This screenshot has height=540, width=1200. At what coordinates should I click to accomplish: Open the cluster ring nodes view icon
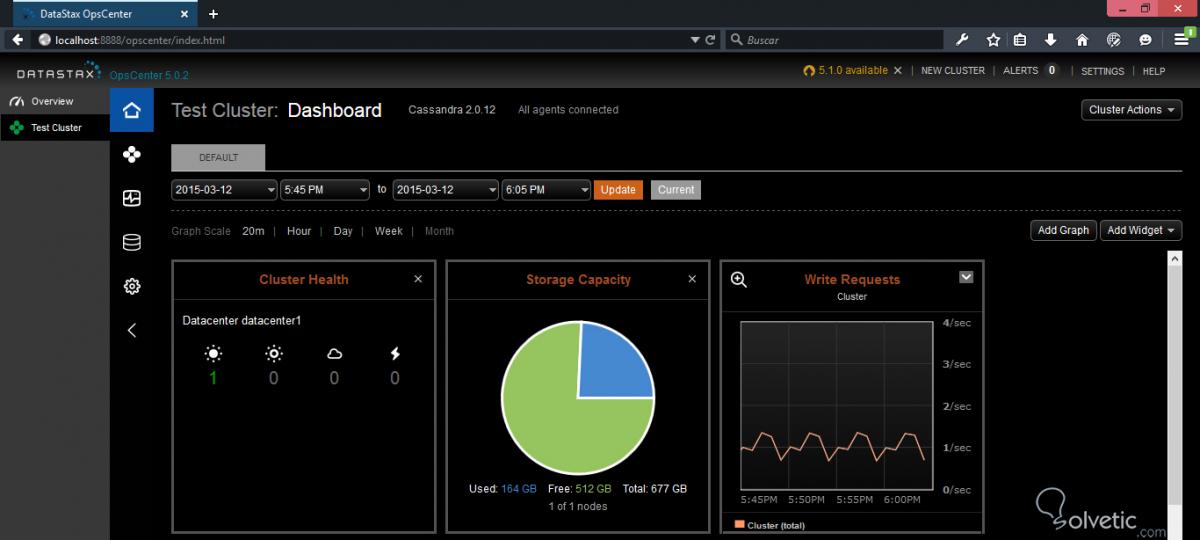(x=131, y=154)
